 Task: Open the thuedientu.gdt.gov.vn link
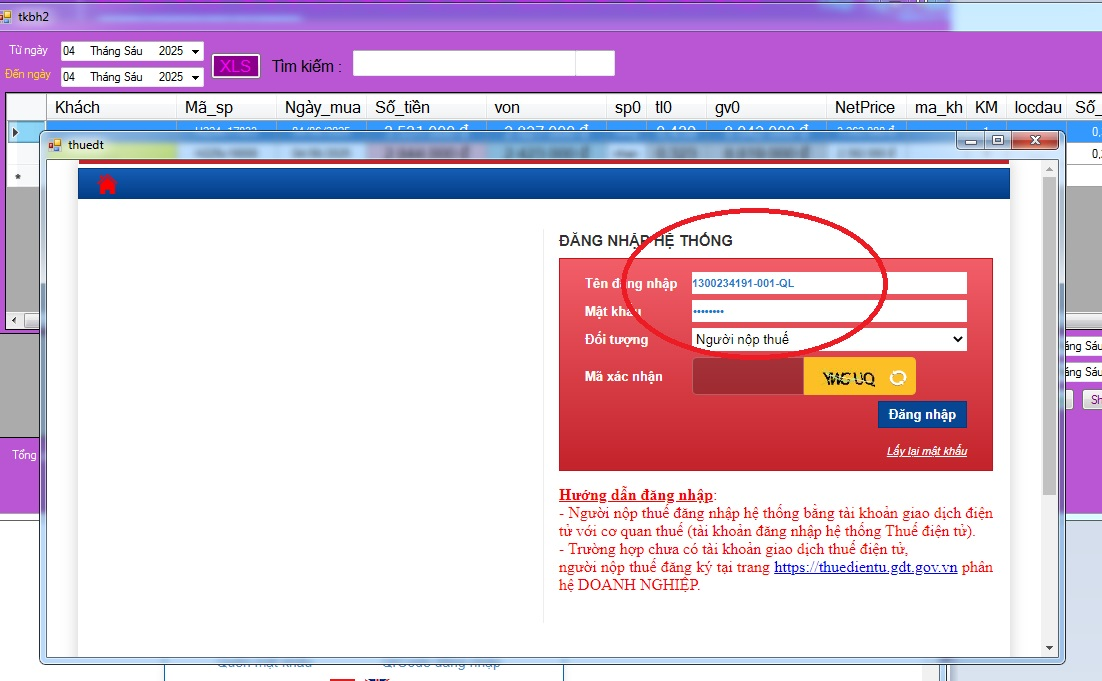pyautogui.click(x=865, y=567)
